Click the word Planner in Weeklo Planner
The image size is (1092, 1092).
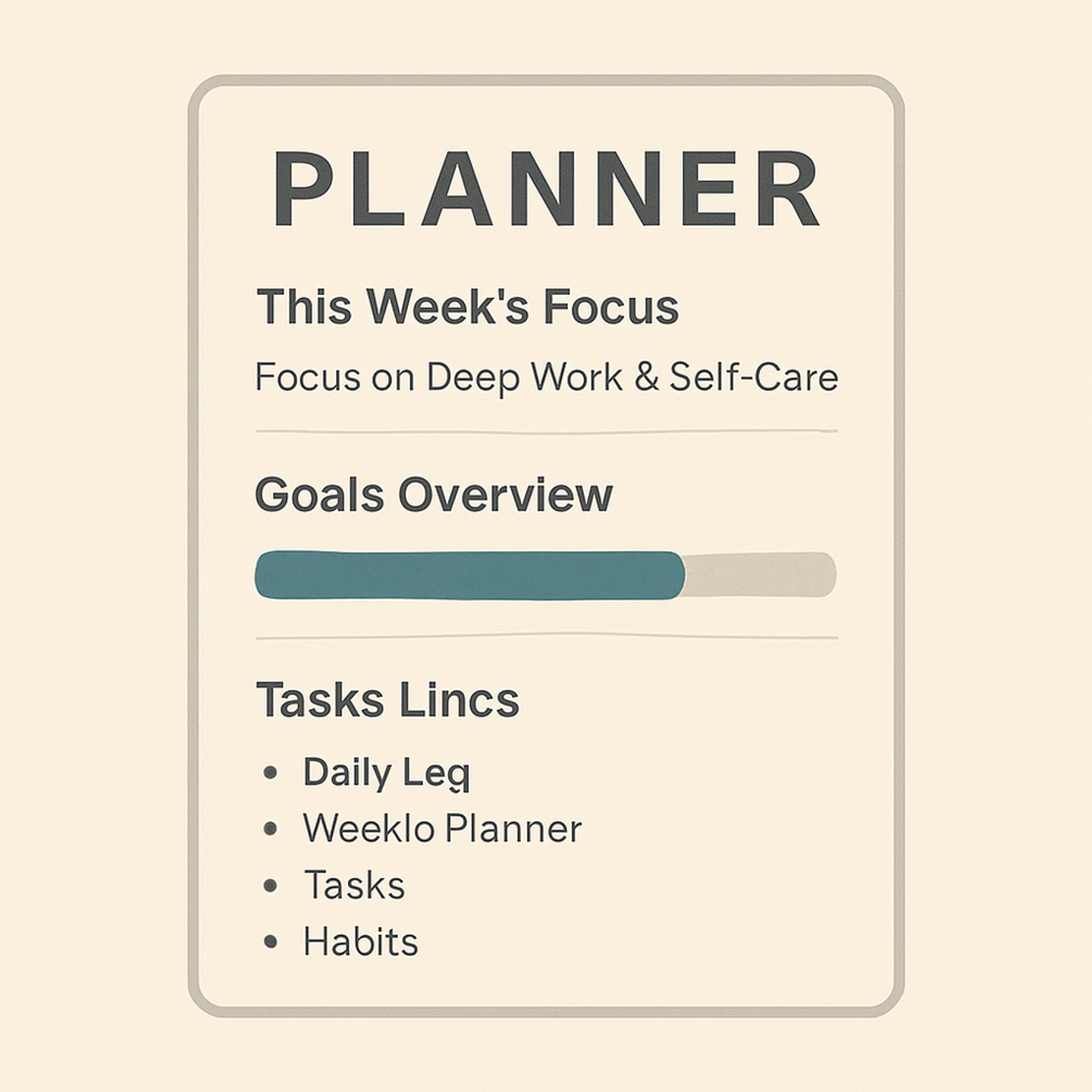(513, 828)
